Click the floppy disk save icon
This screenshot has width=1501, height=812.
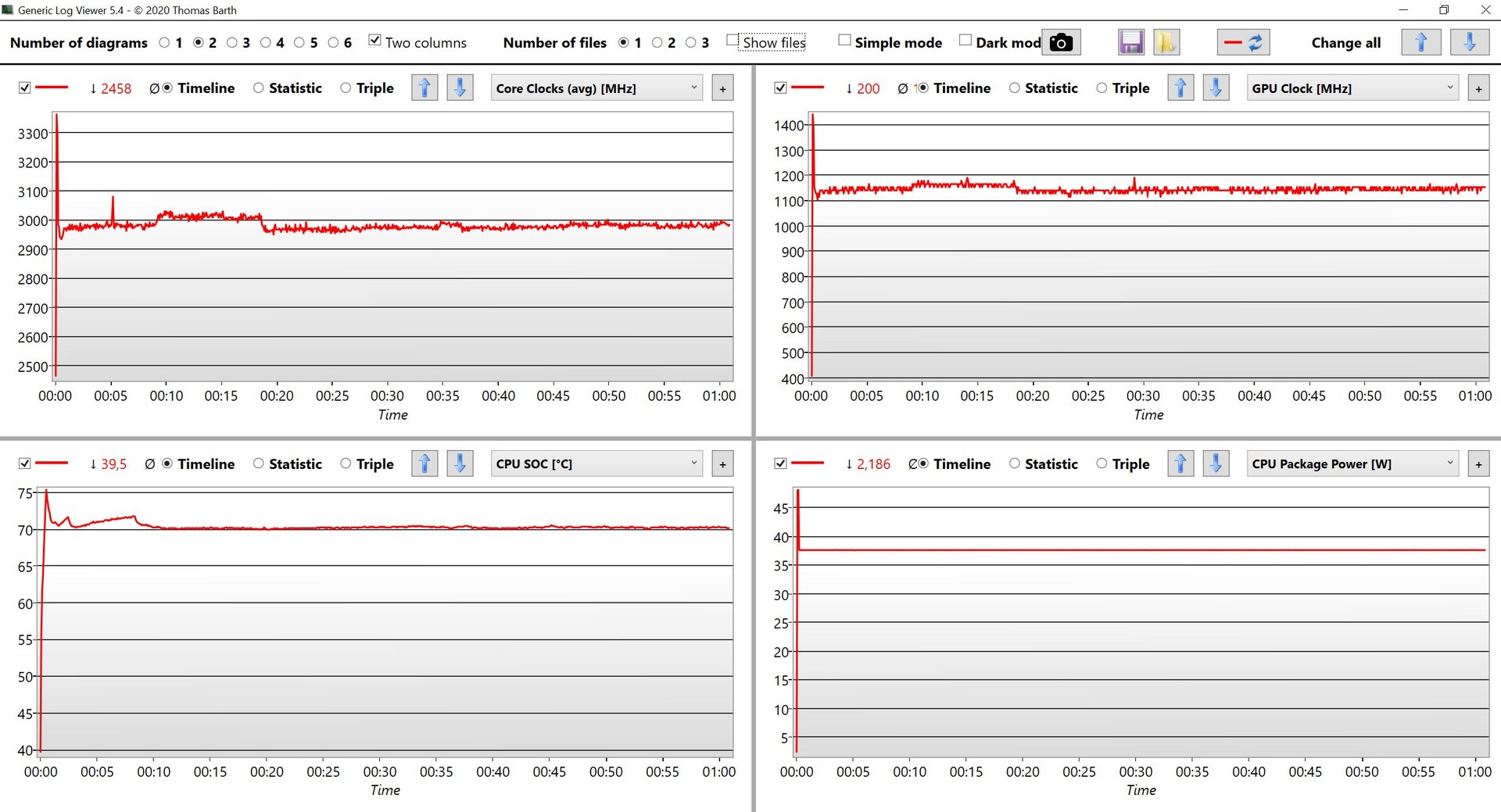[1130, 42]
